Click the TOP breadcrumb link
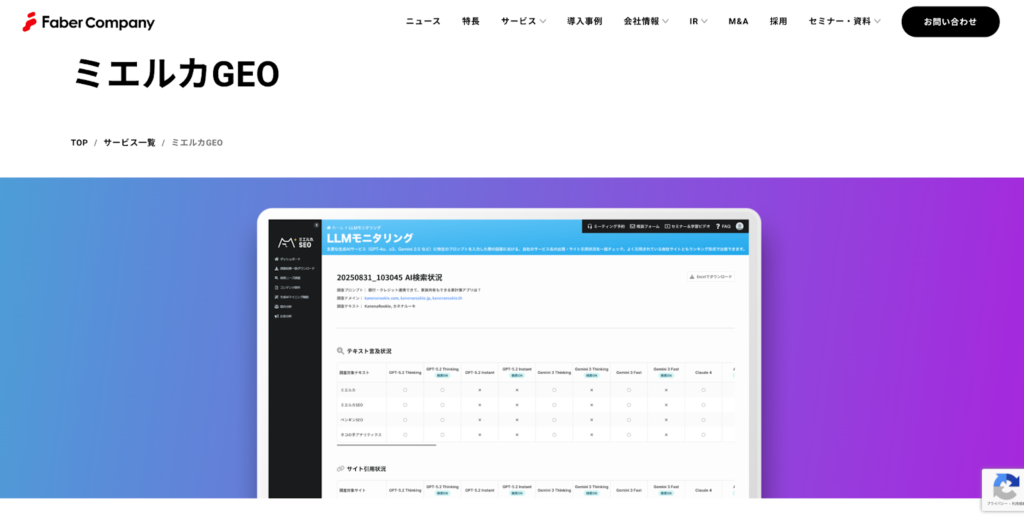Image resolution: width=1024 pixels, height=516 pixels. coord(79,143)
